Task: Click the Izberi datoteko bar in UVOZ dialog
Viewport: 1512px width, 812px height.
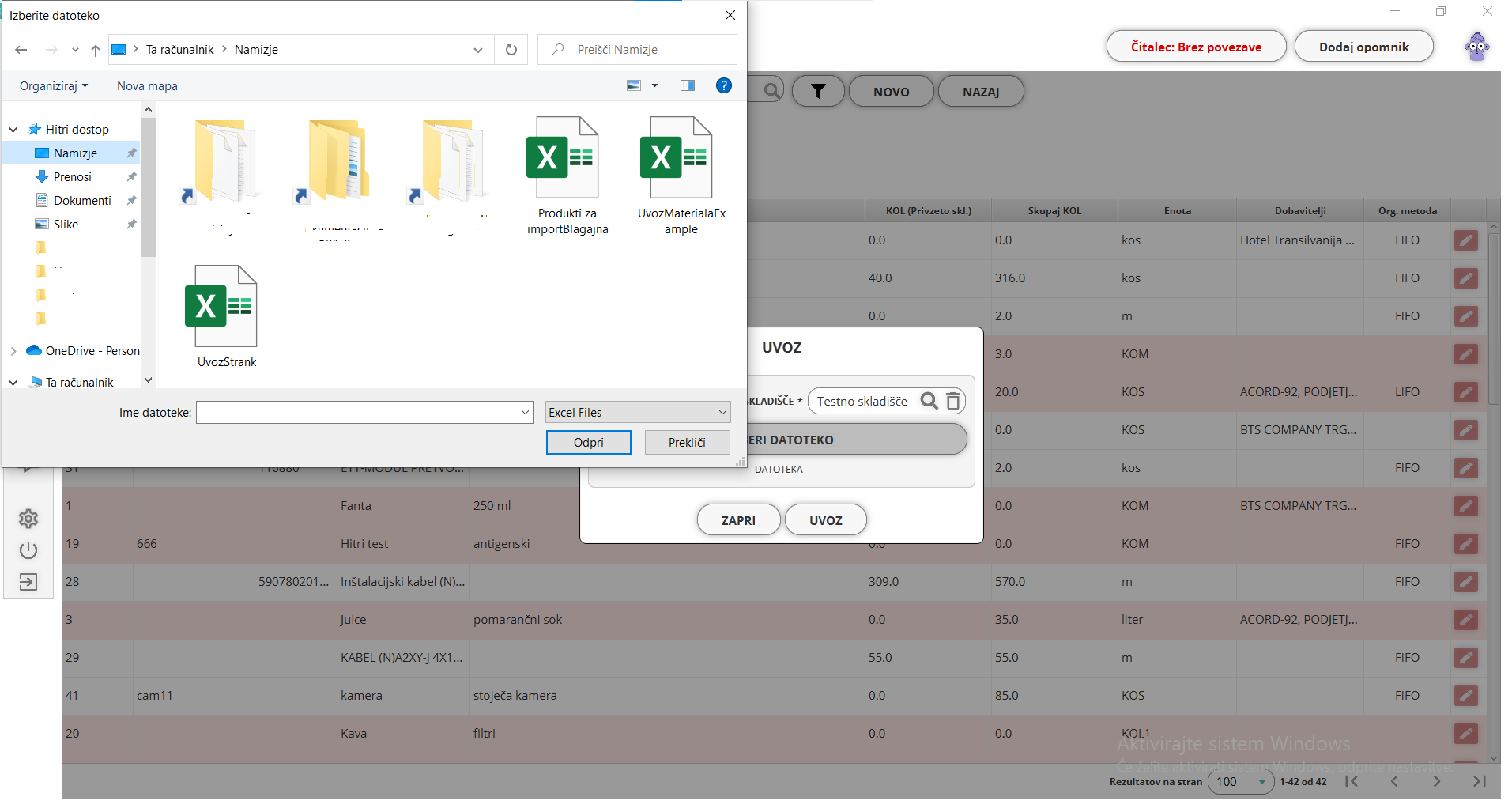Action: [x=856, y=440]
